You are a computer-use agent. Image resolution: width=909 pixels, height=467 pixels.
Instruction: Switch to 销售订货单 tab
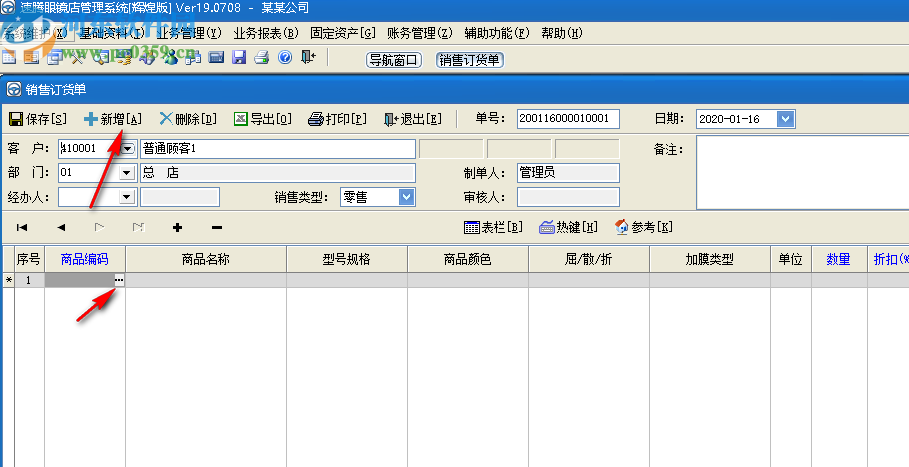point(470,60)
